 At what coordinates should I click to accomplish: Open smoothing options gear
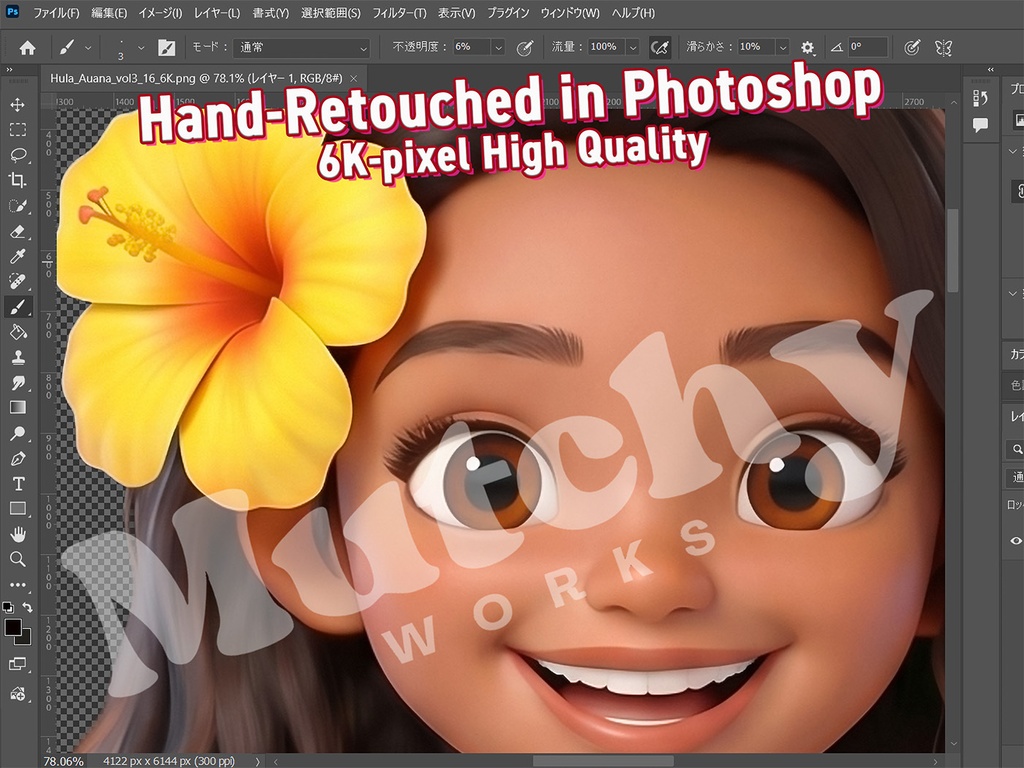tap(807, 48)
